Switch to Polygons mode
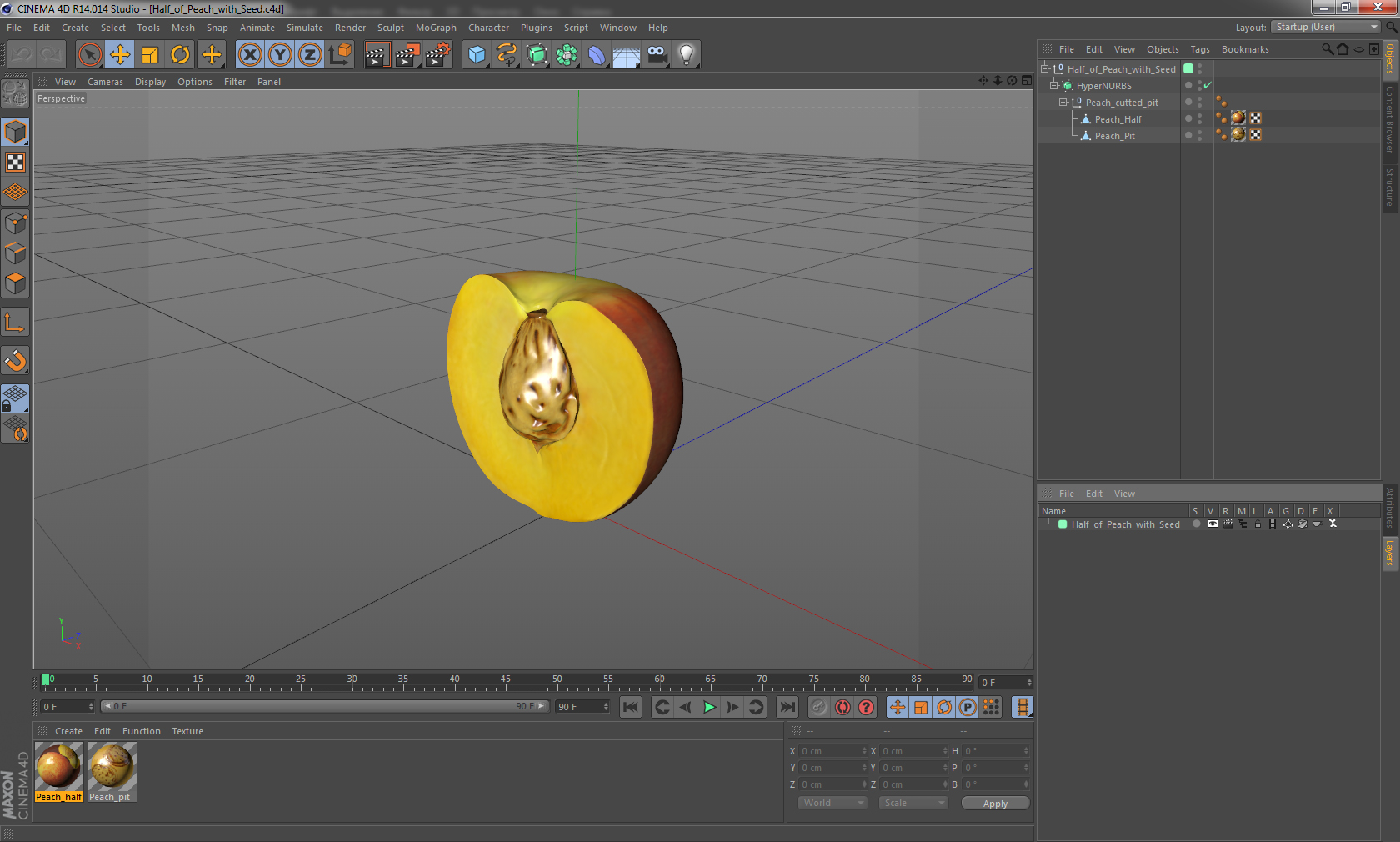Screen dimensions: 1400x842 (15, 283)
